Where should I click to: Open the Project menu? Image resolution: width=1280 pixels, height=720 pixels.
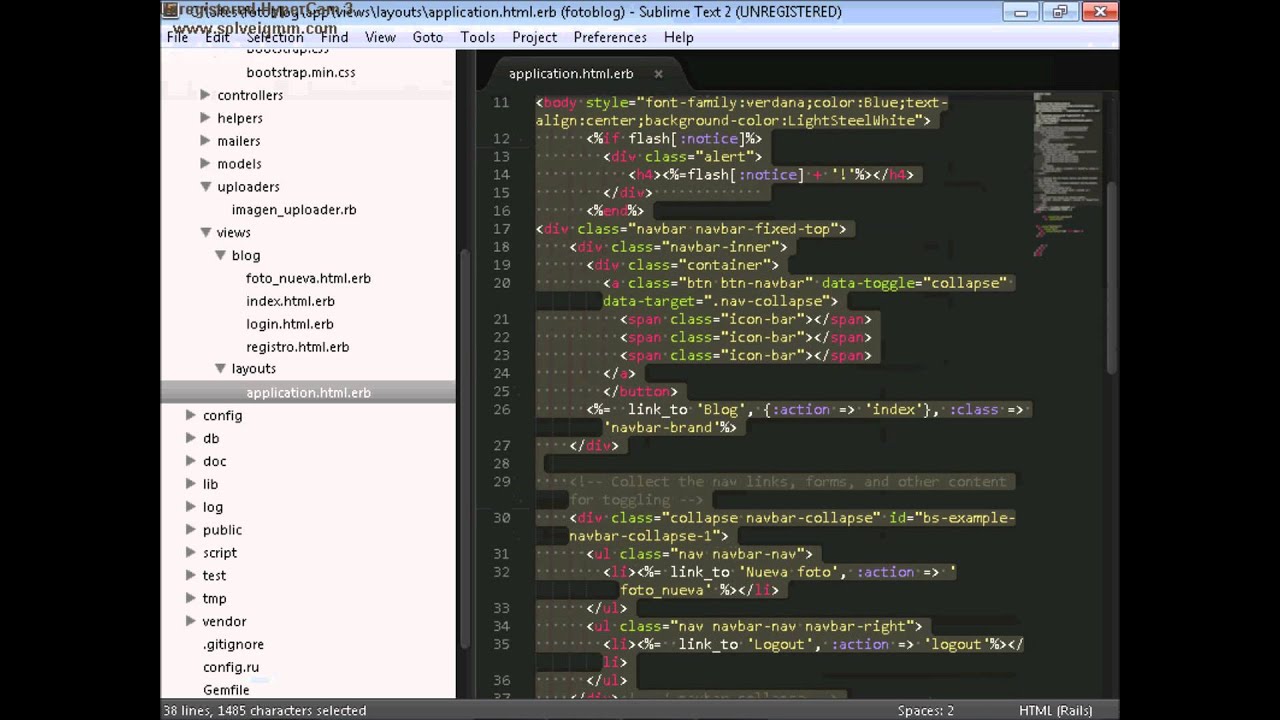click(535, 37)
